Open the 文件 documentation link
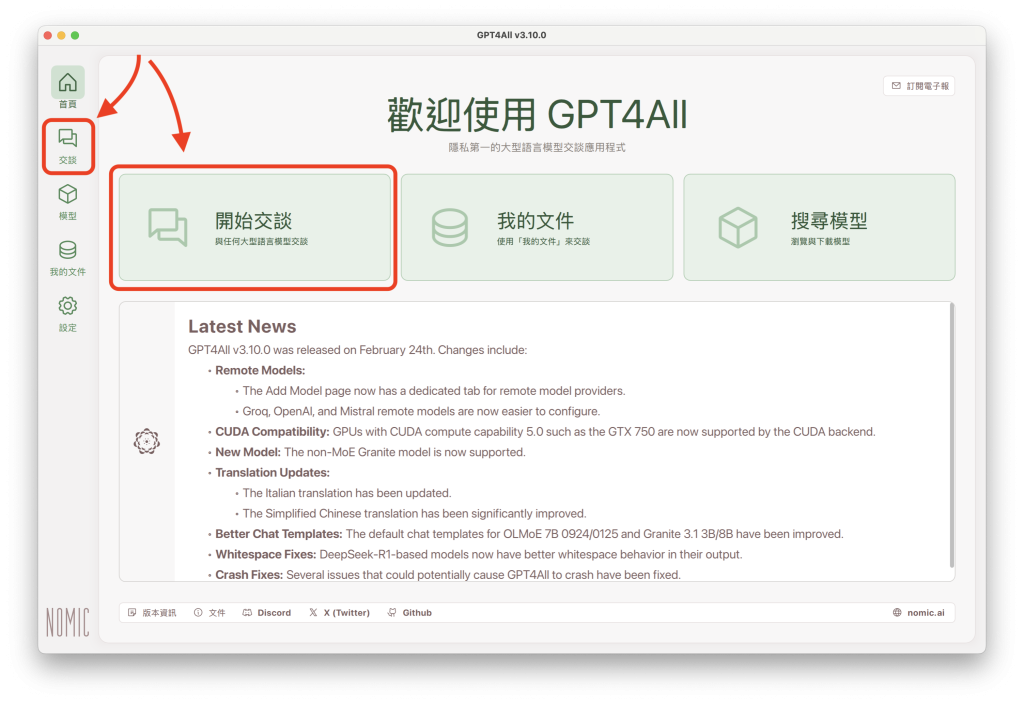This screenshot has width=1024, height=704. [x=210, y=613]
